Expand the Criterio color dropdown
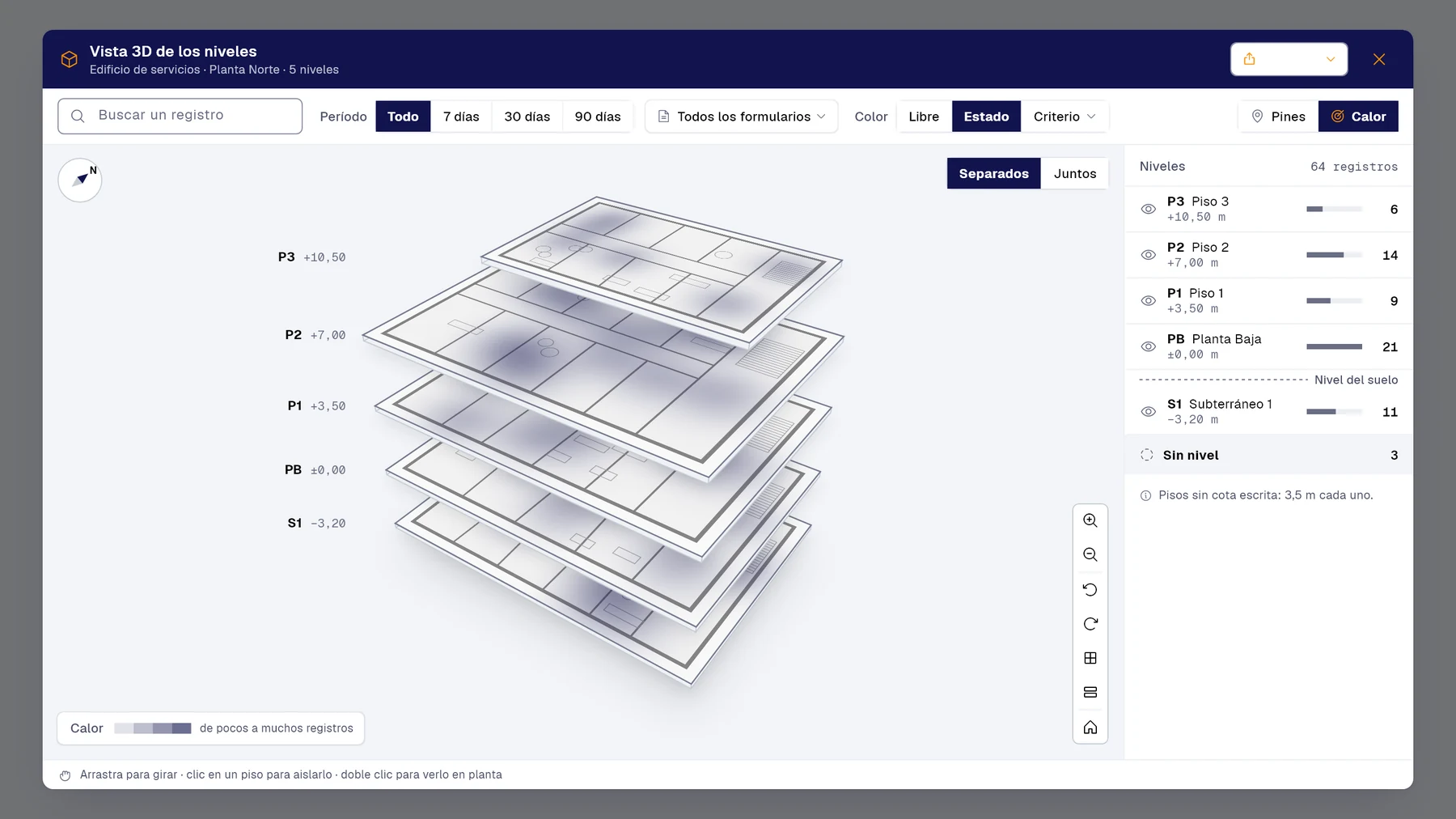 [1064, 117]
